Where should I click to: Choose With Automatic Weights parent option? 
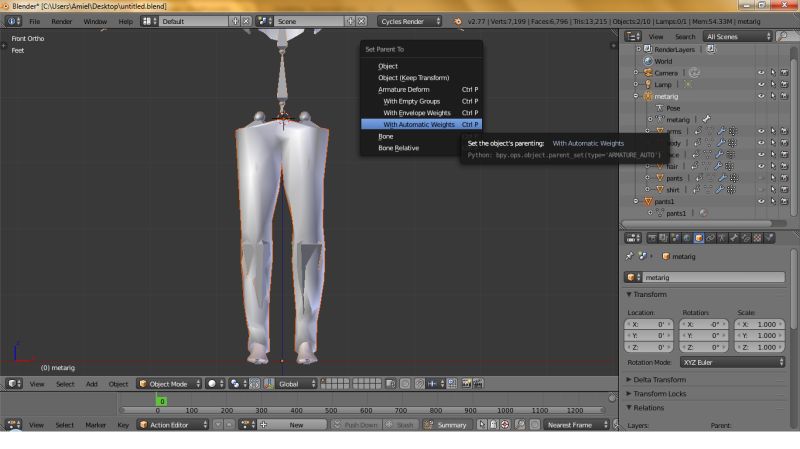tap(421, 124)
